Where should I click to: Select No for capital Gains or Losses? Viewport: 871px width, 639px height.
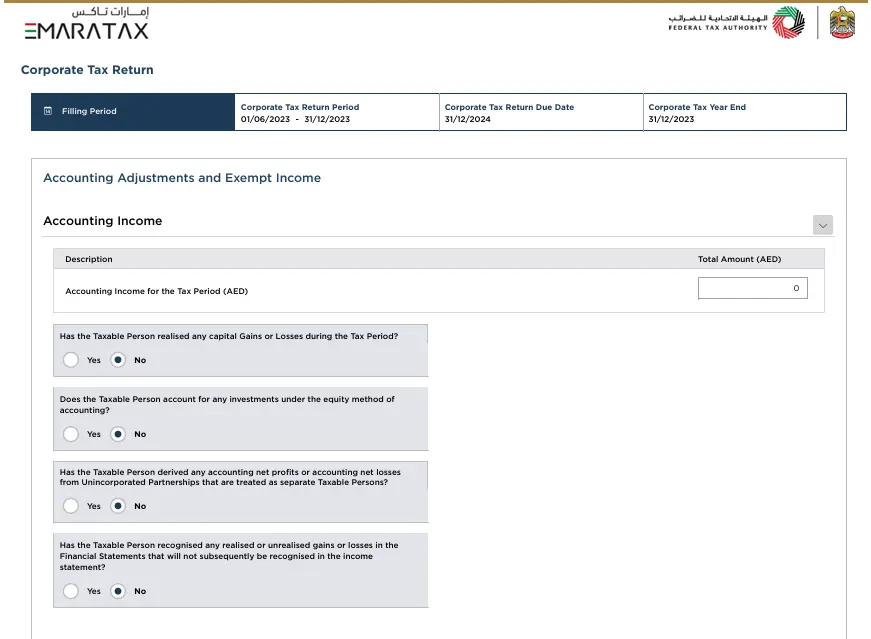(x=118, y=360)
